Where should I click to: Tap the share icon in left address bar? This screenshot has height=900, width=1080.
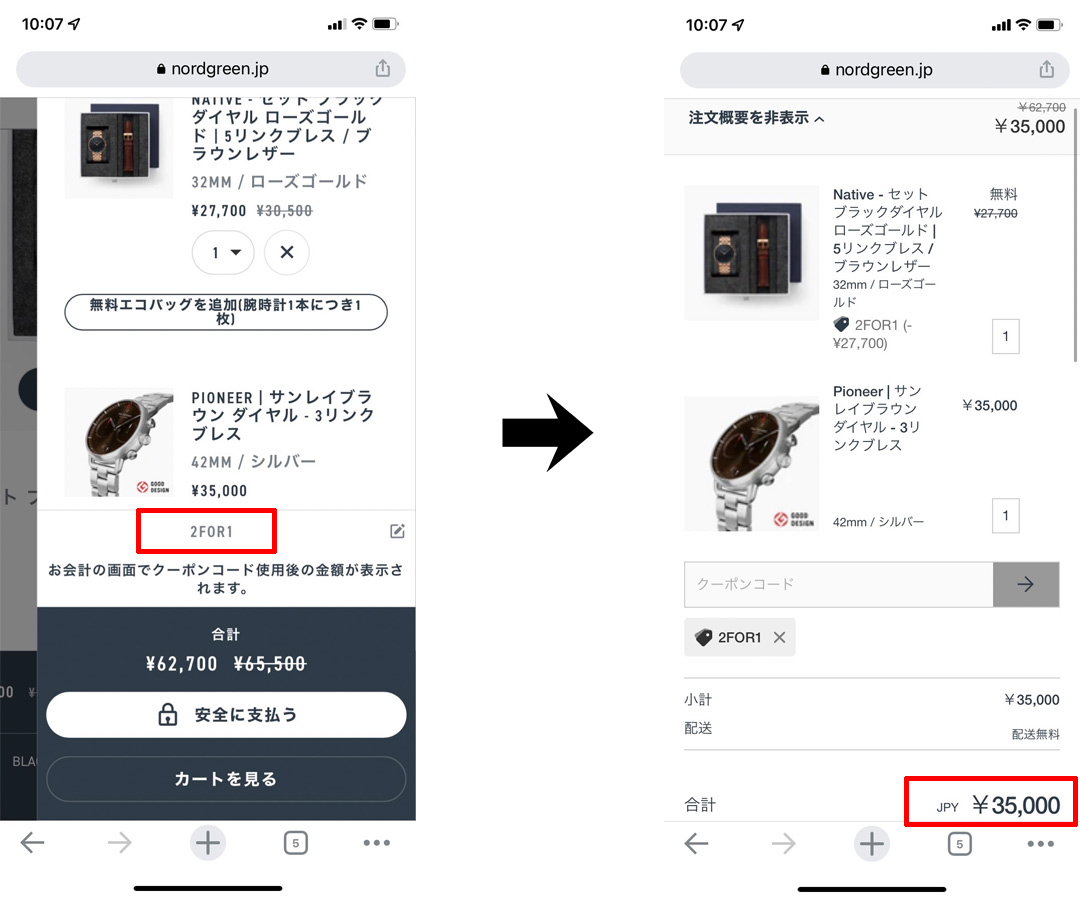point(382,68)
